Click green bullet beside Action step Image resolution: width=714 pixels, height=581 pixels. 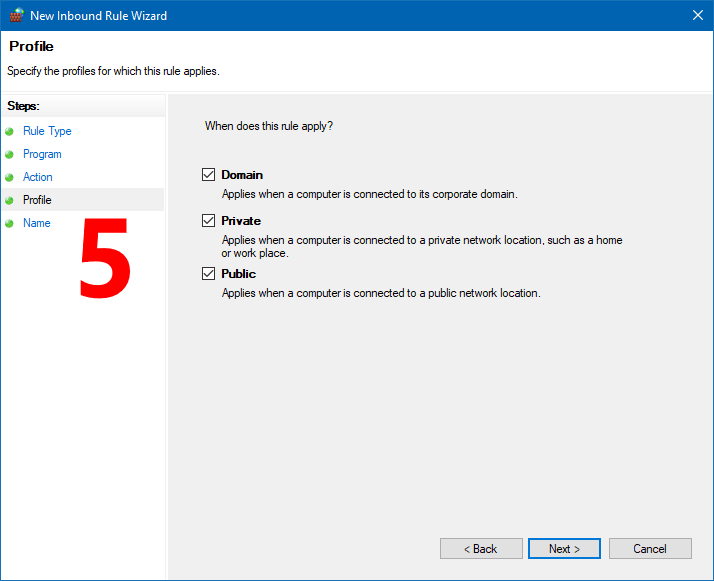click(9, 178)
